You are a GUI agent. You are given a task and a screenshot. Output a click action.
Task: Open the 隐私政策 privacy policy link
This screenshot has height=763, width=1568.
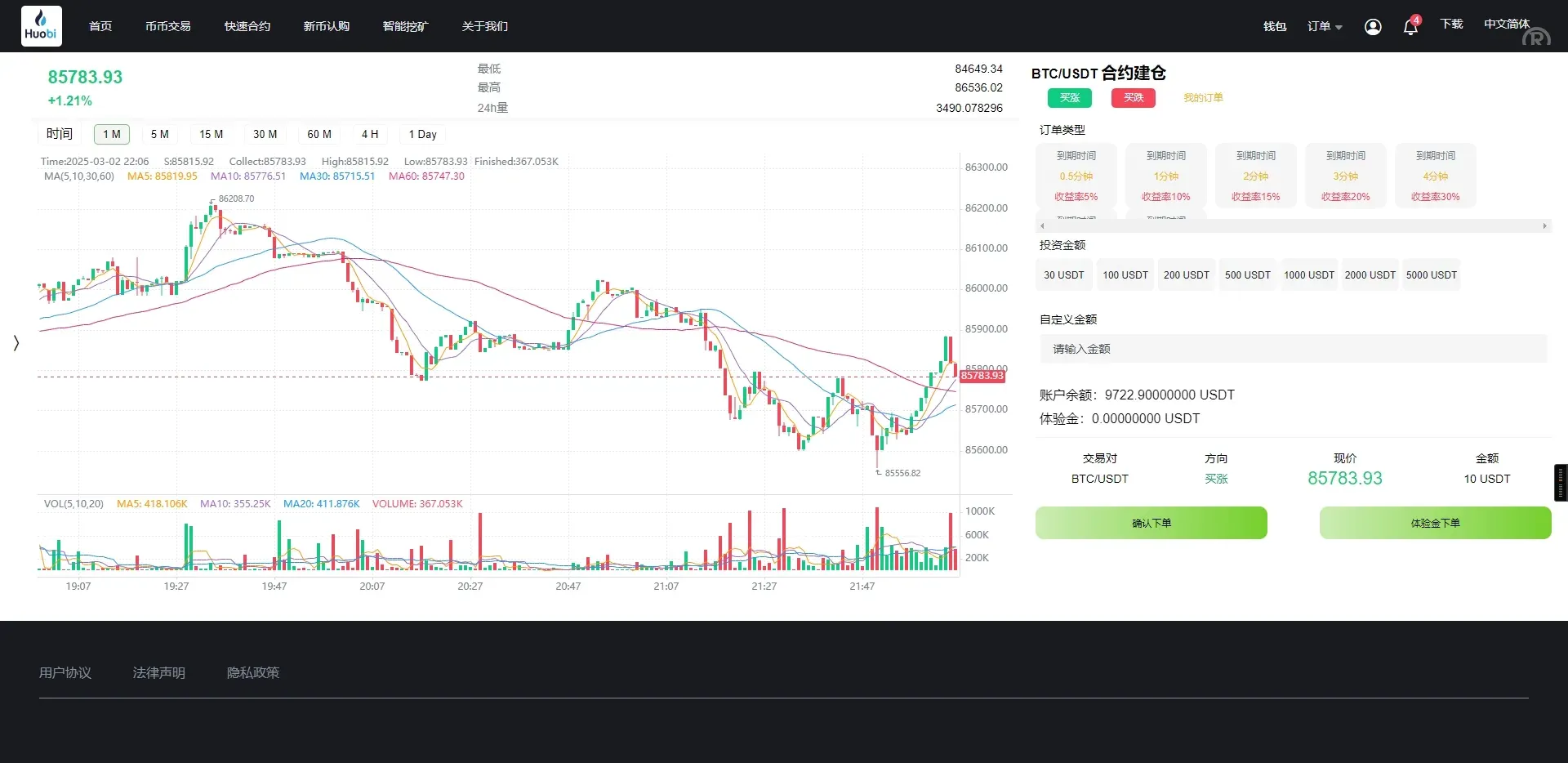click(x=253, y=672)
